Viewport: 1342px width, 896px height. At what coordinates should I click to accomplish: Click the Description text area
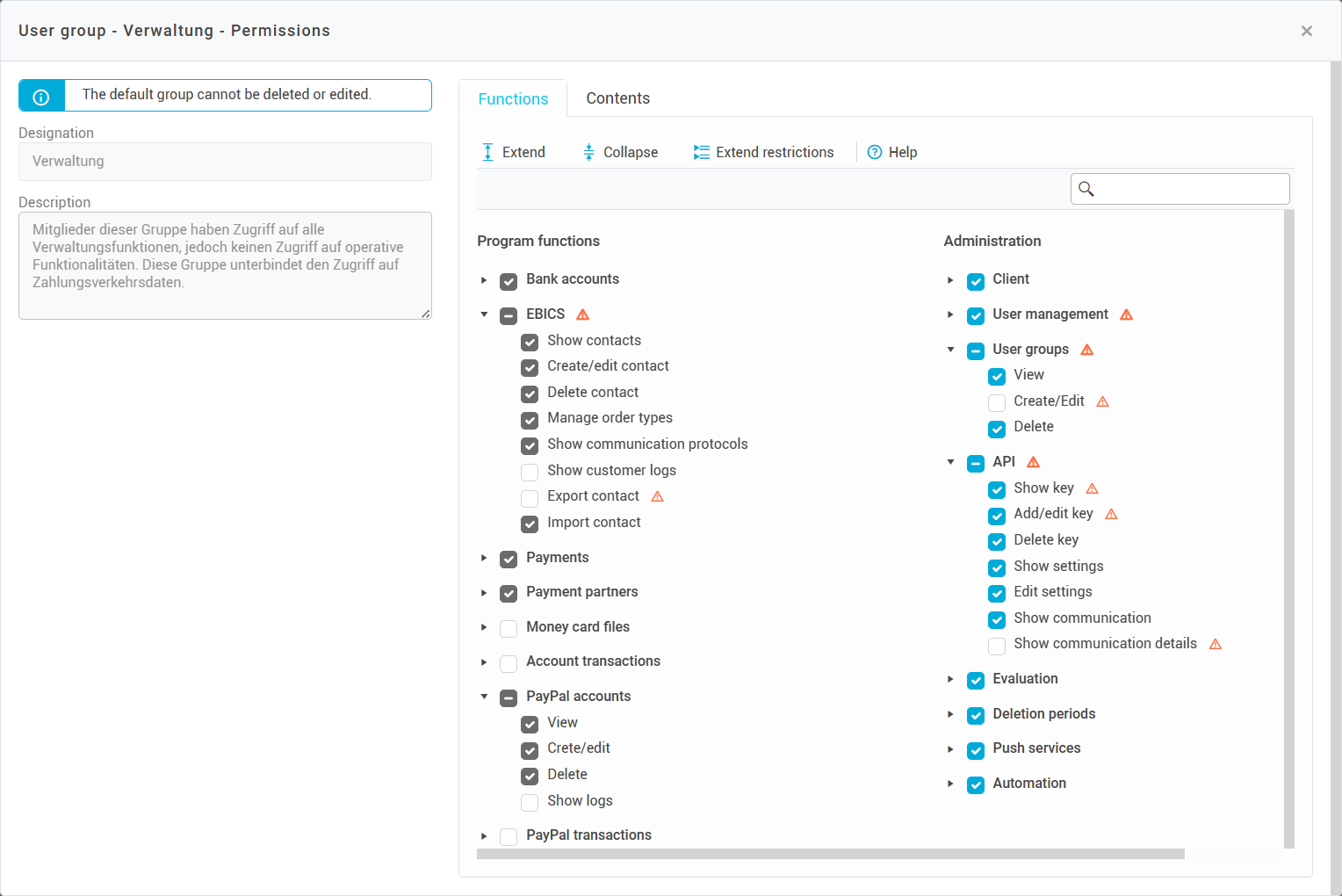point(225,265)
